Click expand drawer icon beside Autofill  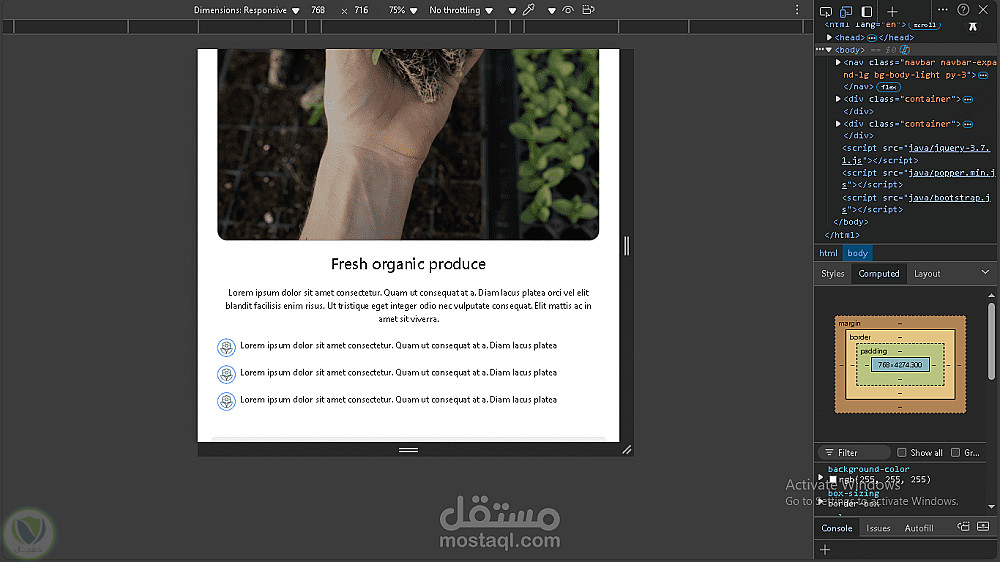point(983,527)
